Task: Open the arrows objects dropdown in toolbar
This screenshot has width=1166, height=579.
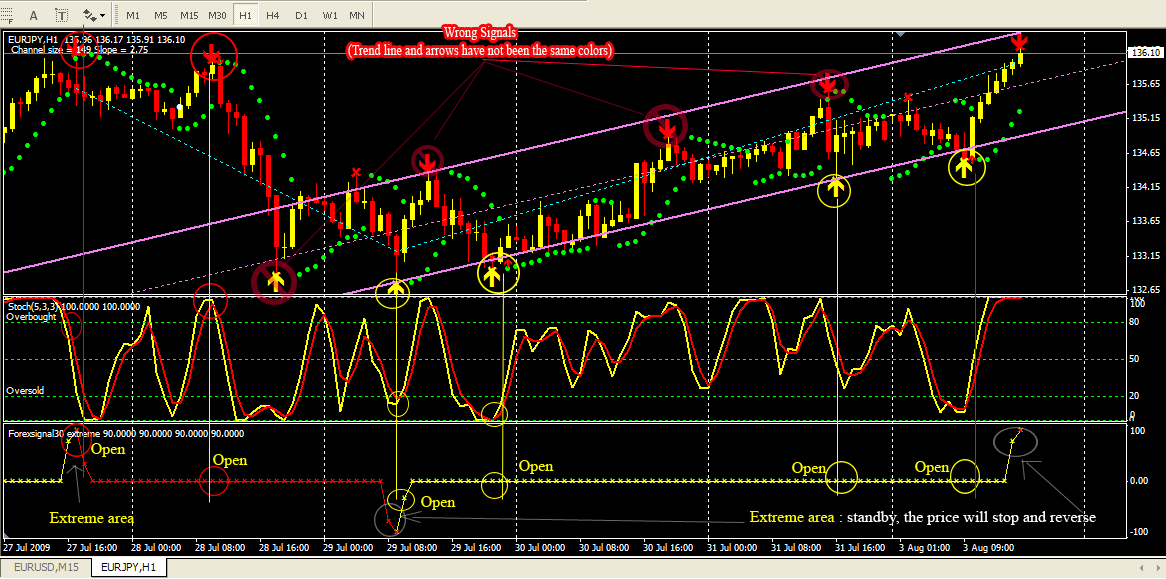Action: (x=95, y=15)
